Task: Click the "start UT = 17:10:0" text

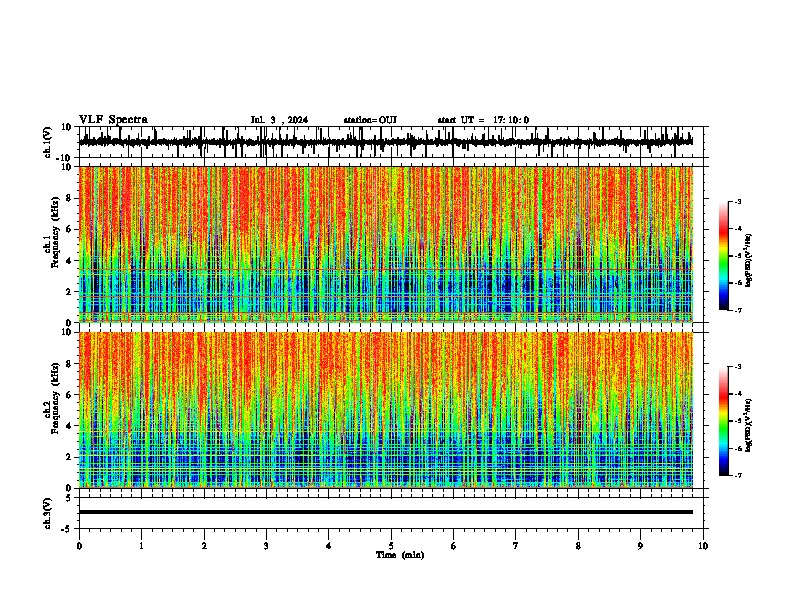Action: [483, 120]
